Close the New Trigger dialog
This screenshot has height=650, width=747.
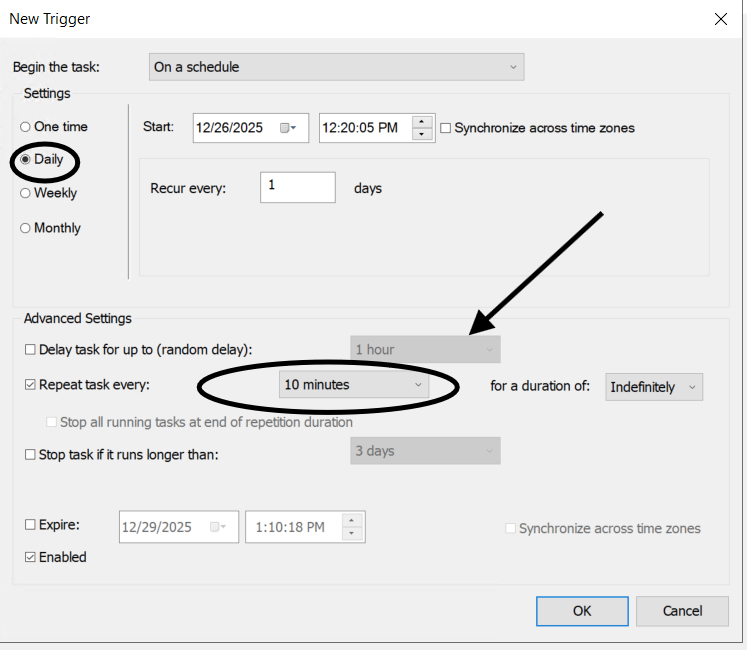[x=720, y=18]
